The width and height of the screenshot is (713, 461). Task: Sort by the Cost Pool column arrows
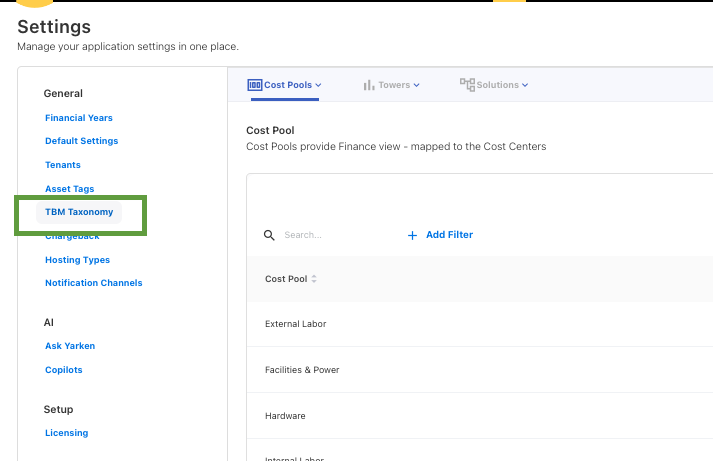point(314,279)
